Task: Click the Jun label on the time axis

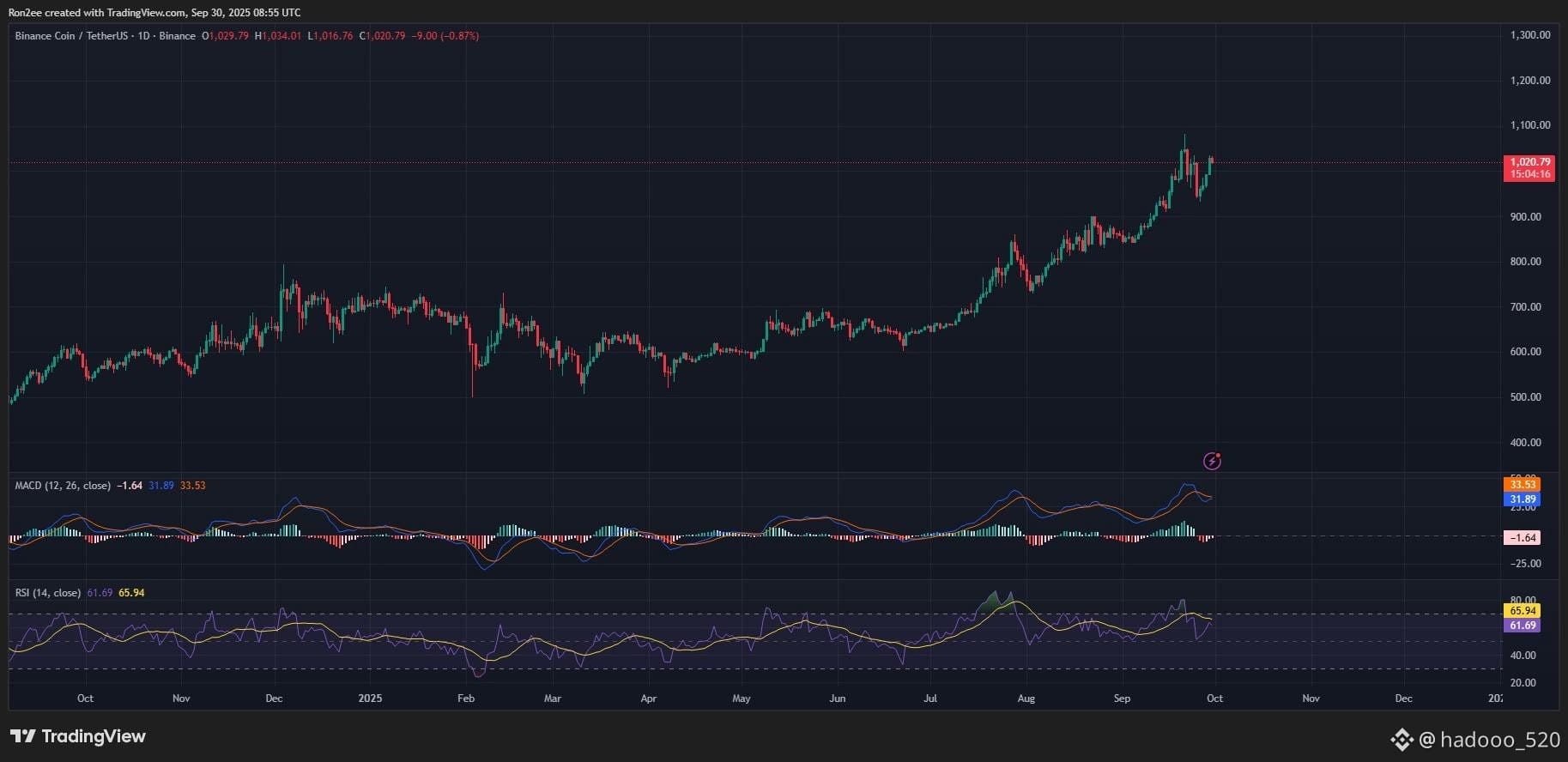Action: pyautogui.click(x=838, y=698)
